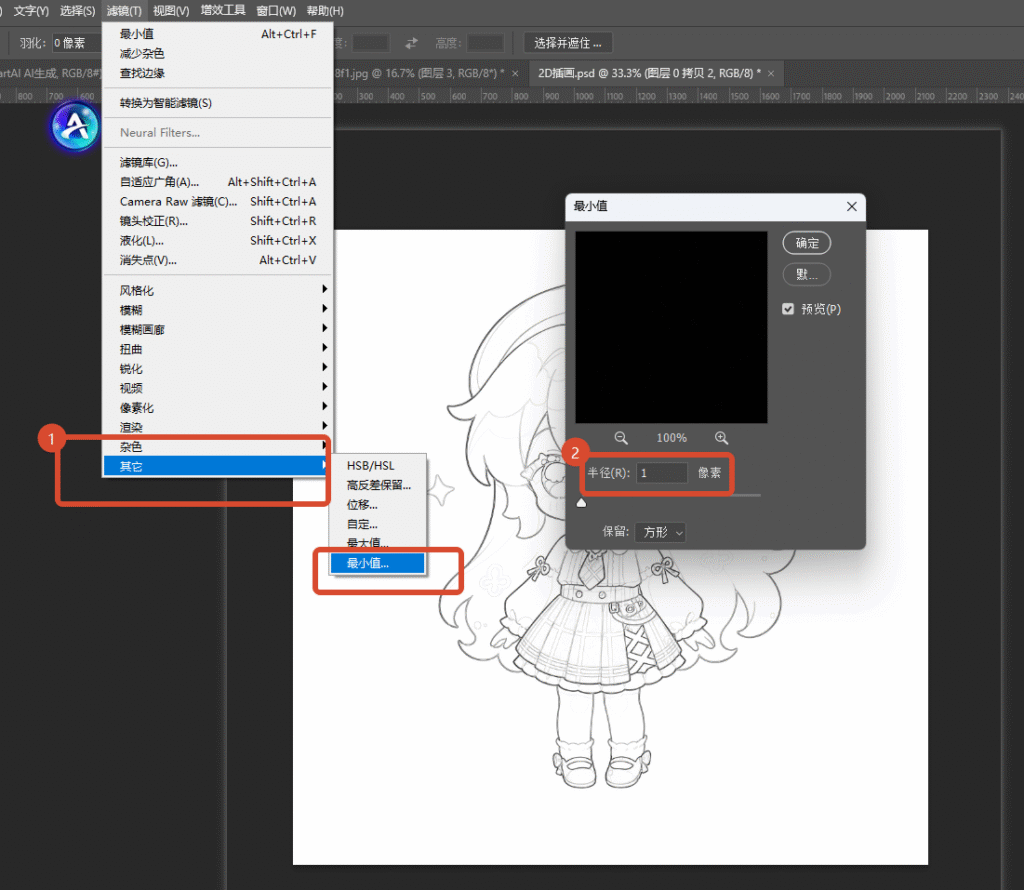Click the blue circular A logo icon
Screen dimensions: 1024x890
[x=76, y=126]
